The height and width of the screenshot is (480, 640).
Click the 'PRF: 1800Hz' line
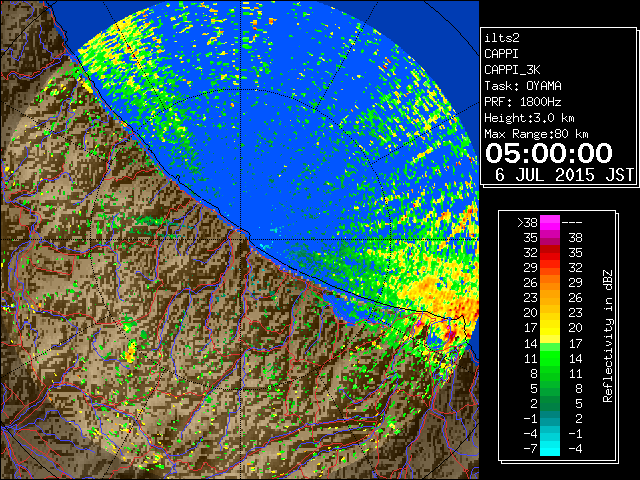523,102
